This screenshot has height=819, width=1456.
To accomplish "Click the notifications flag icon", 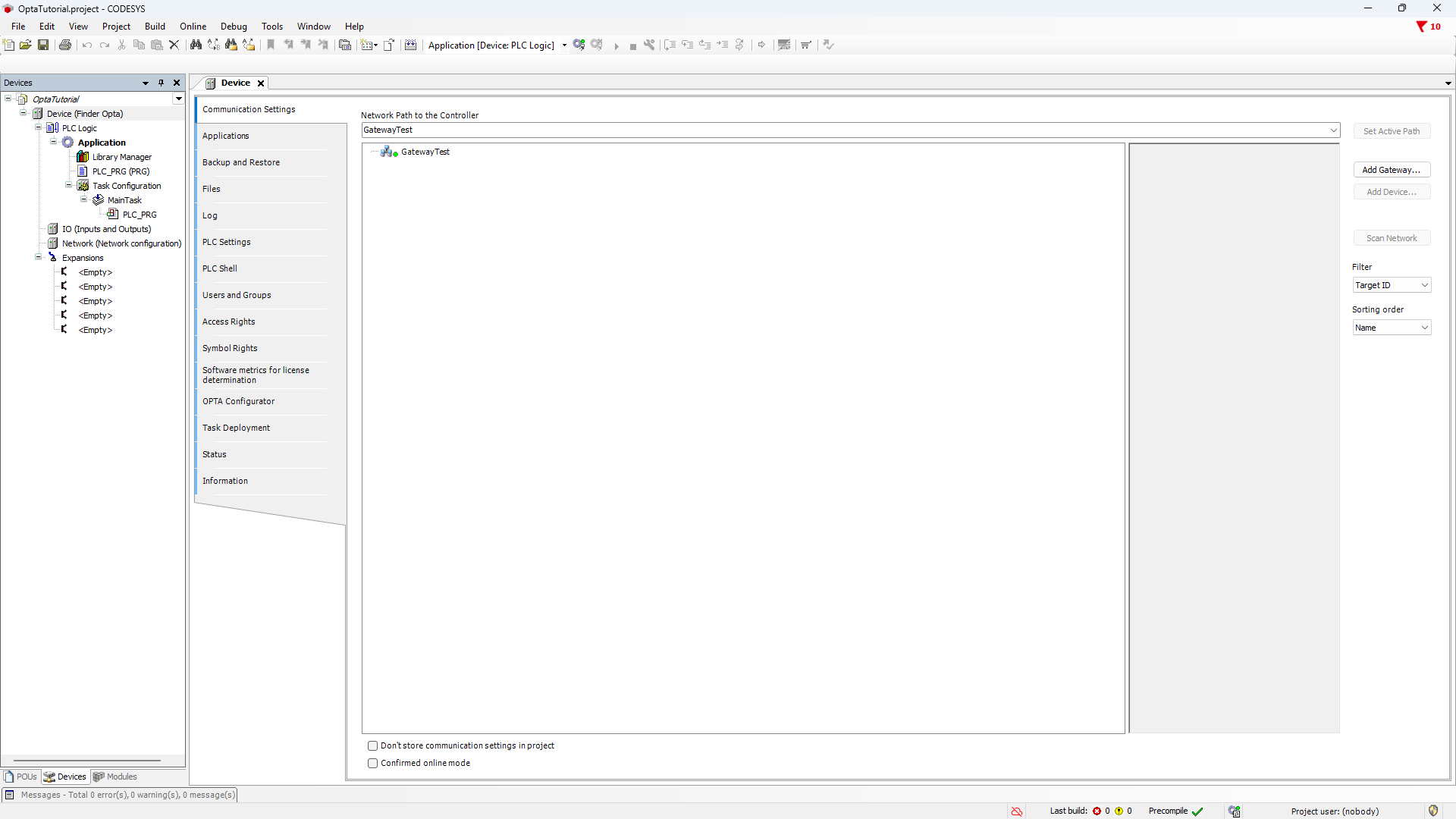I will pyautogui.click(x=1421, y=27).
